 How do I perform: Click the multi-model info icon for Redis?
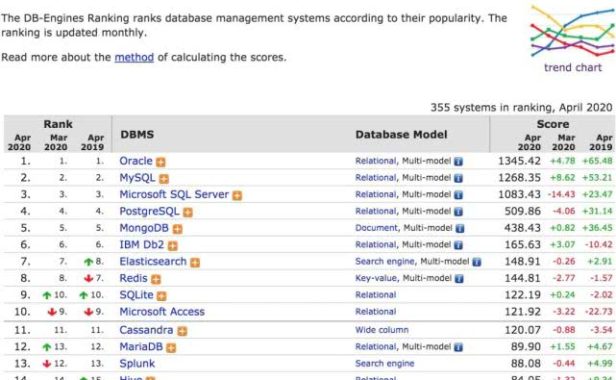click(x=459, y=279)
